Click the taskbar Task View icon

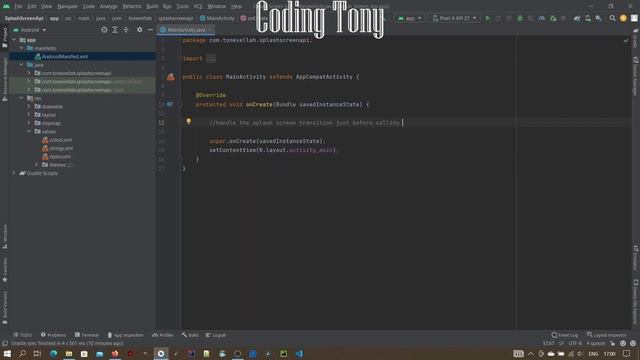click(x=37, y=353)
